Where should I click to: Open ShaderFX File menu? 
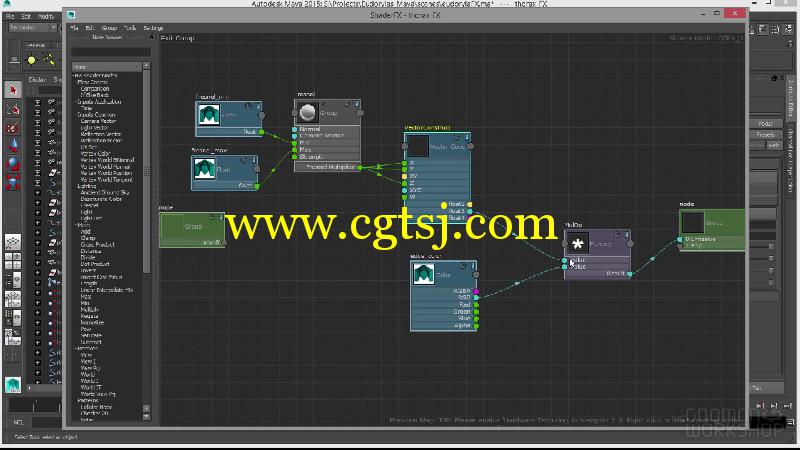pos(74,28)
